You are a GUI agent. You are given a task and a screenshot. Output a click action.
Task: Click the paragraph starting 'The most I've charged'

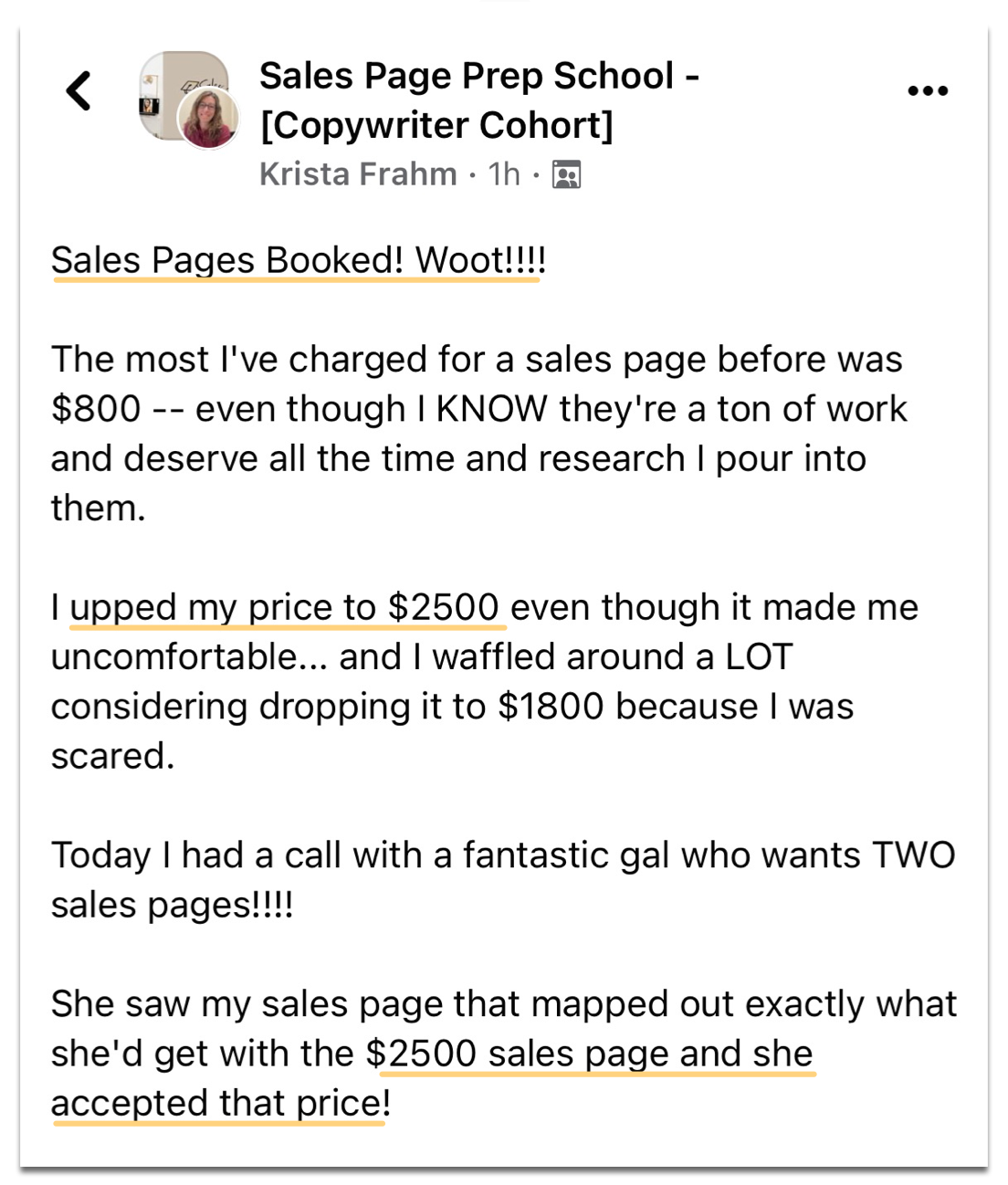[479, 434]
